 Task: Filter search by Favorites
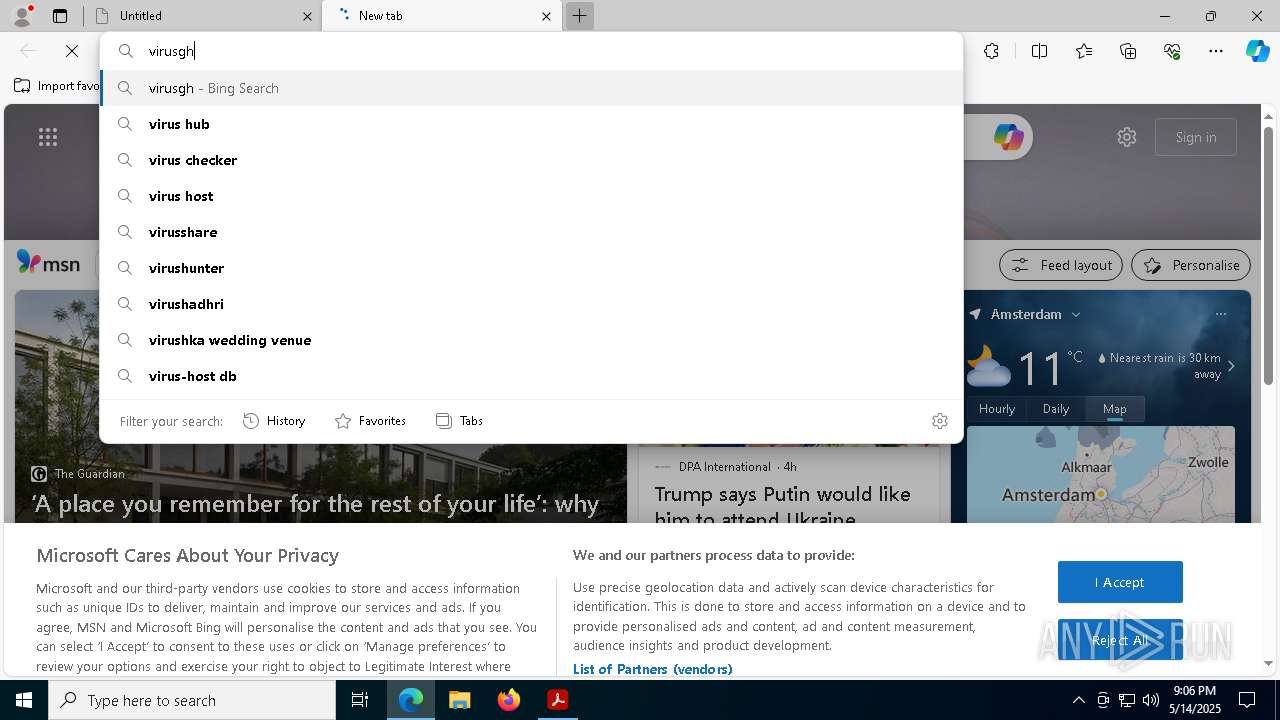click(370, 421)
